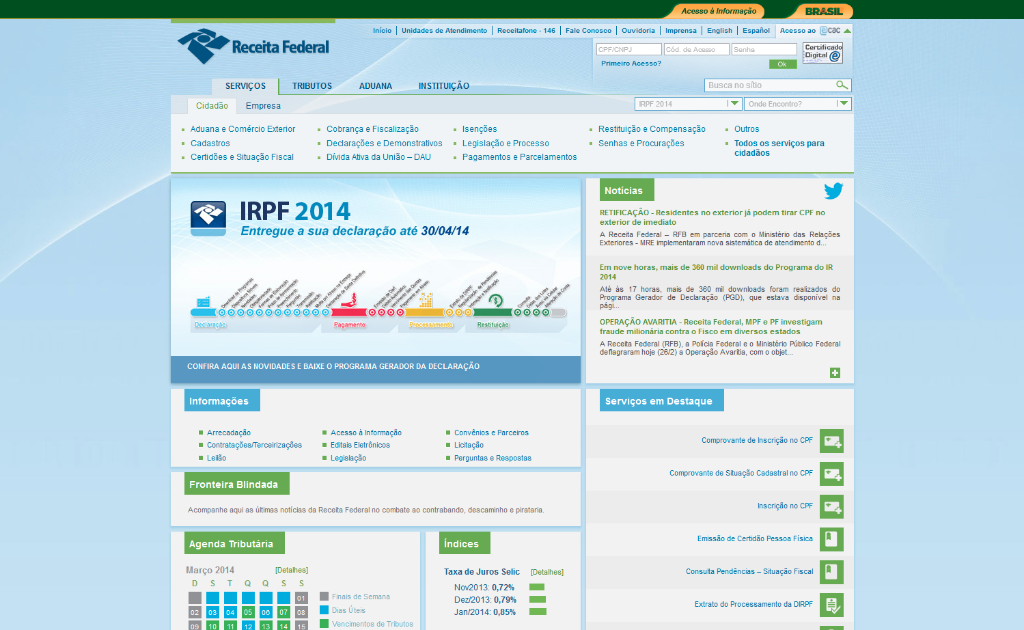Click the Cód. de Acesso field
This screenshot has height=630, width=1024.
pyautogui.click(x=696, y=50)
